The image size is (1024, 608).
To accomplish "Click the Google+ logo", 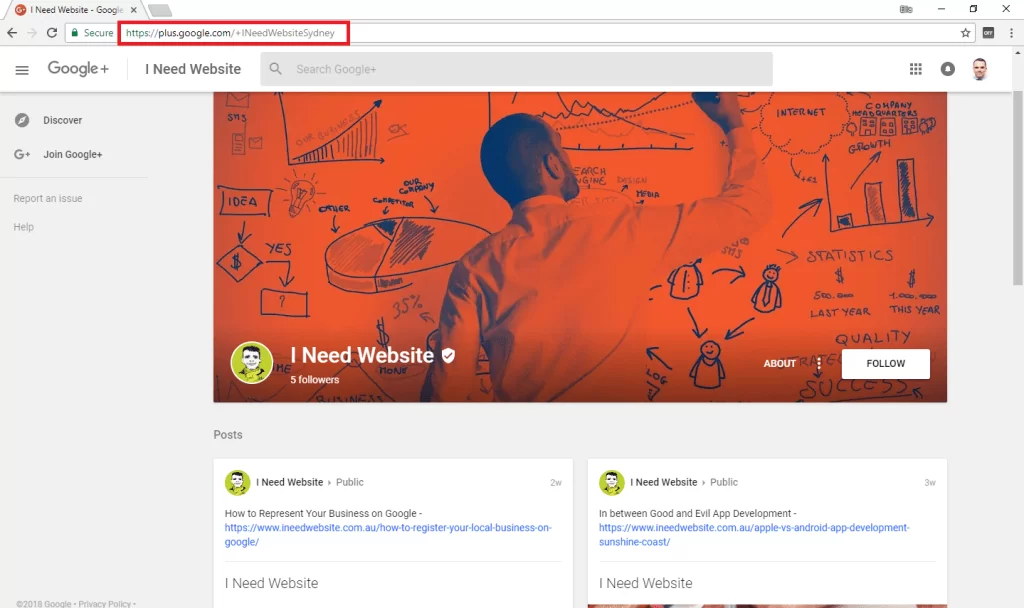I will coord(78,69).
